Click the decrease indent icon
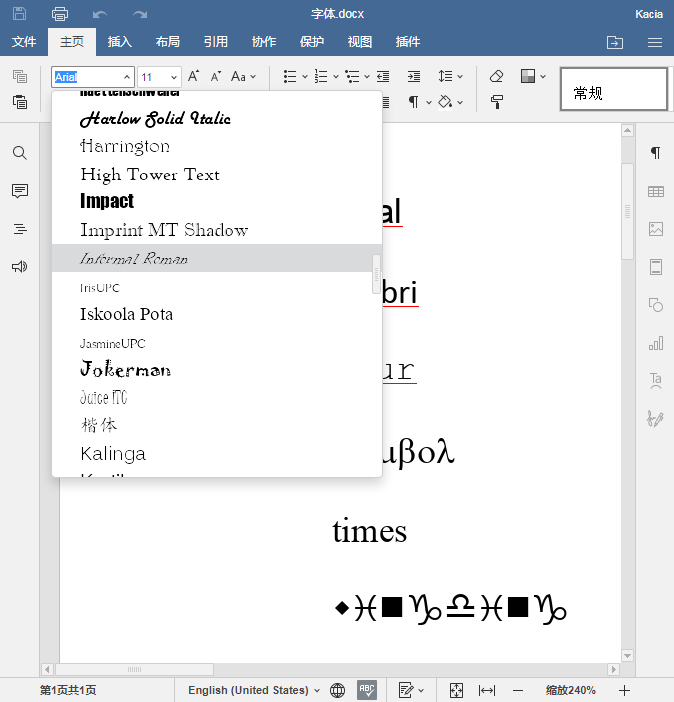Image resolution: width=674 pixels, height=702 pixels. [383, 77]
